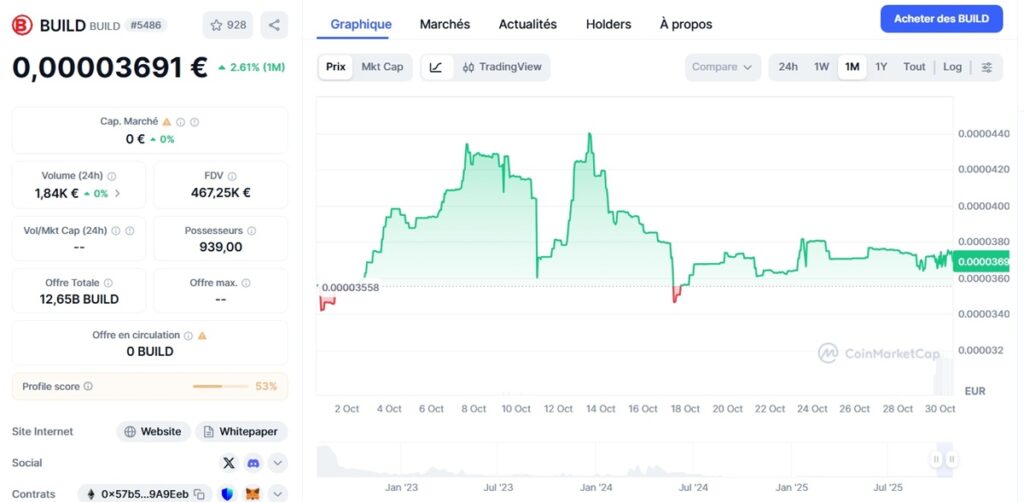Toggle the Log scale option
The height and width of the screenshot is (502, 1024).
[x=952, y=67]
